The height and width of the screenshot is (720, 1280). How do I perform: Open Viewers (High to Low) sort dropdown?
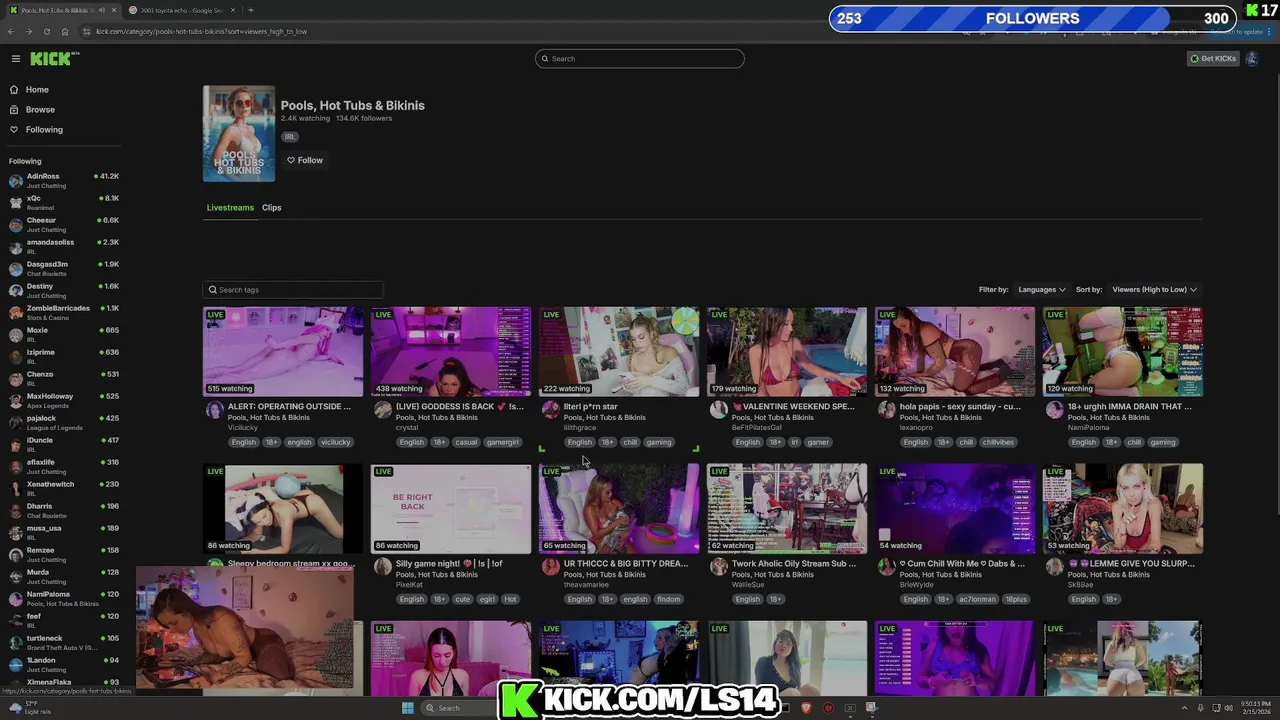coord(1155,289)
